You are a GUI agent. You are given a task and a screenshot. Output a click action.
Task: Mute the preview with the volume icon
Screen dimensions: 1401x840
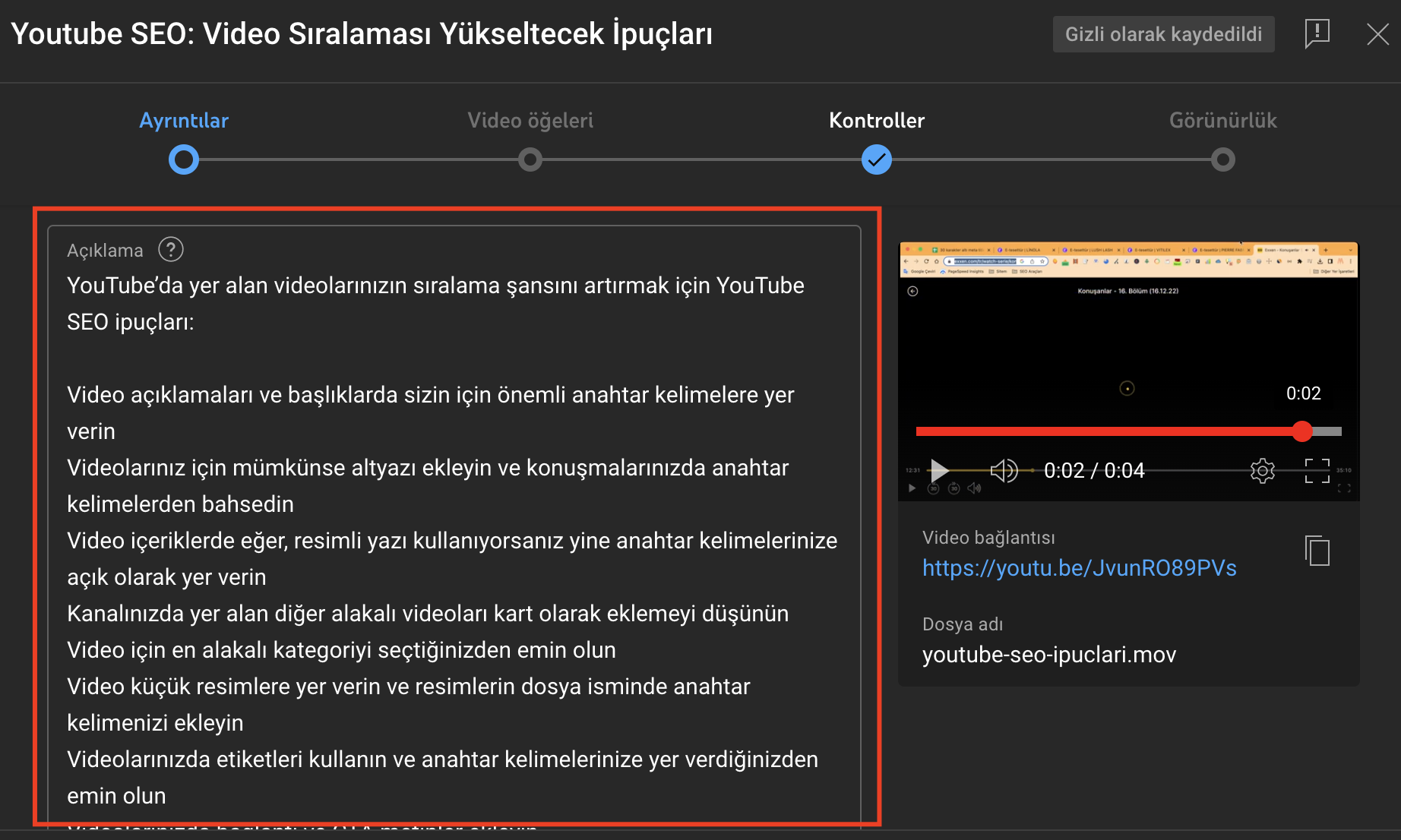click(1004, 471)
